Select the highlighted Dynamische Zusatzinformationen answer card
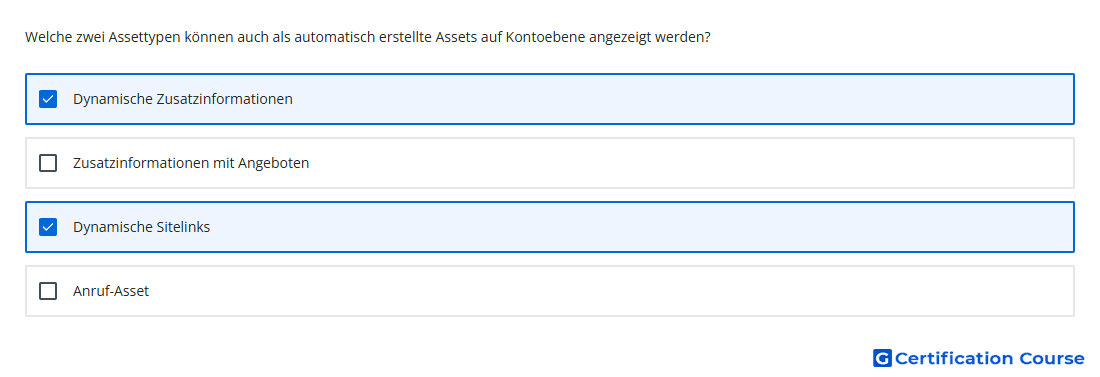This screenshot has width=1100, height=377. pos(550,99)
